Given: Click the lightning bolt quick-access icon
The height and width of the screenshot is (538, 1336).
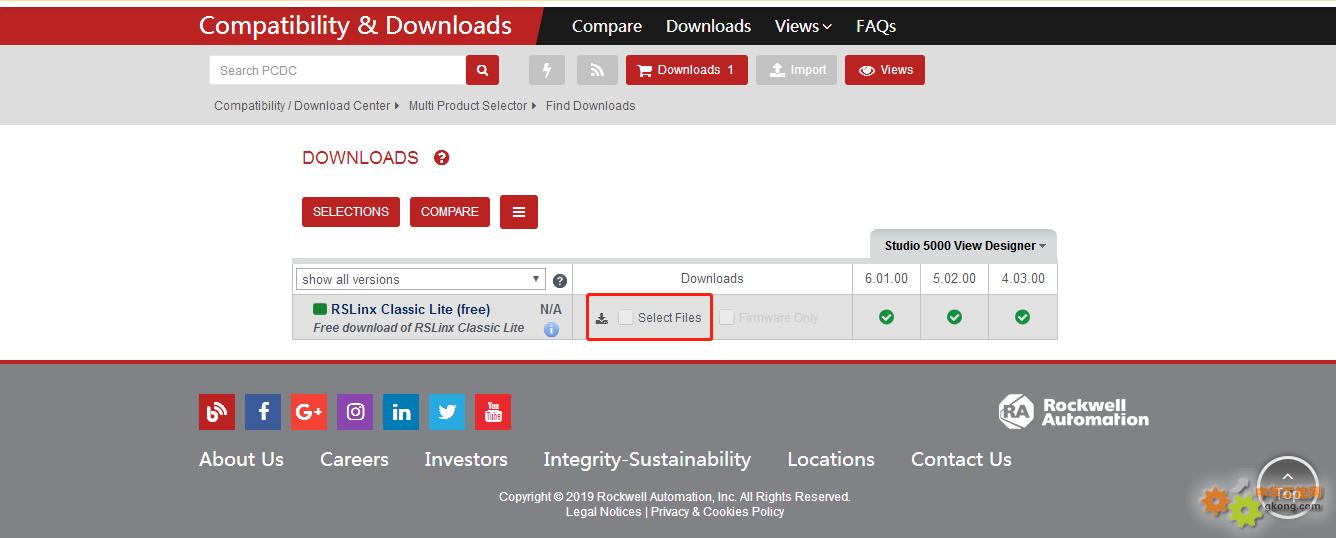Looking at the screenshot, I should pyautogui.click(x=546, y=70).
